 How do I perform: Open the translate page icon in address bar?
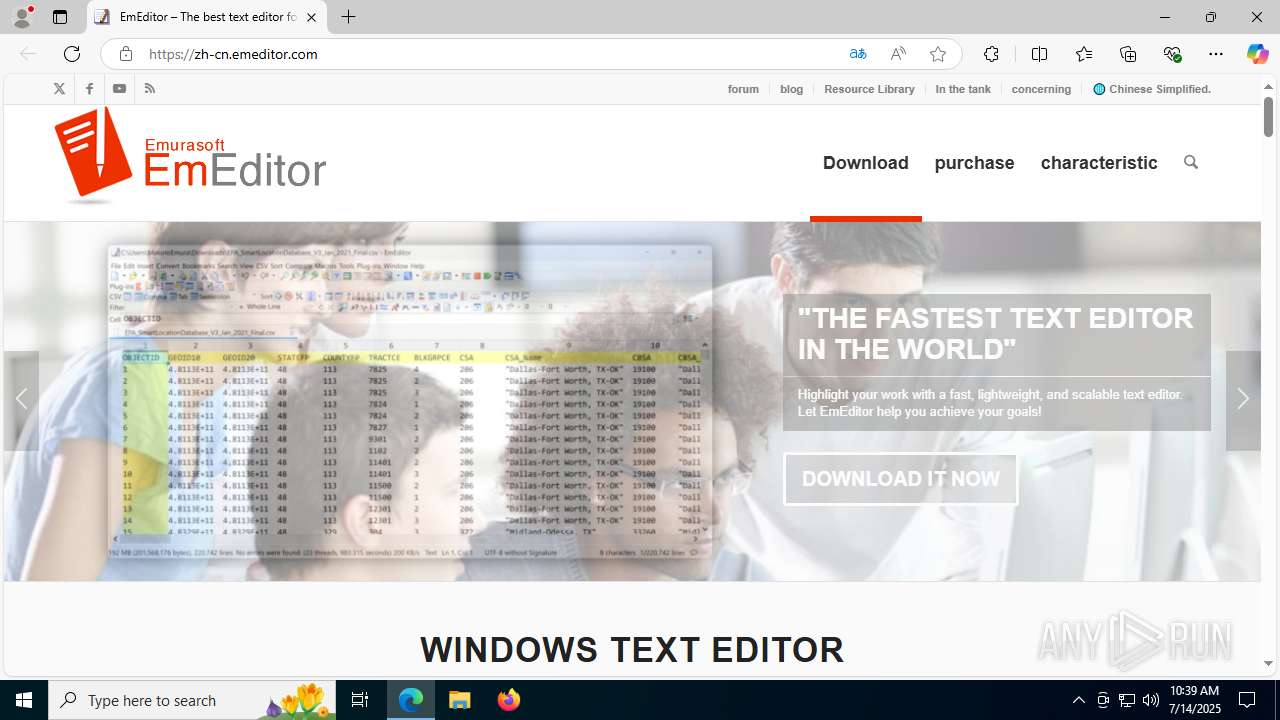pos(857,54)
